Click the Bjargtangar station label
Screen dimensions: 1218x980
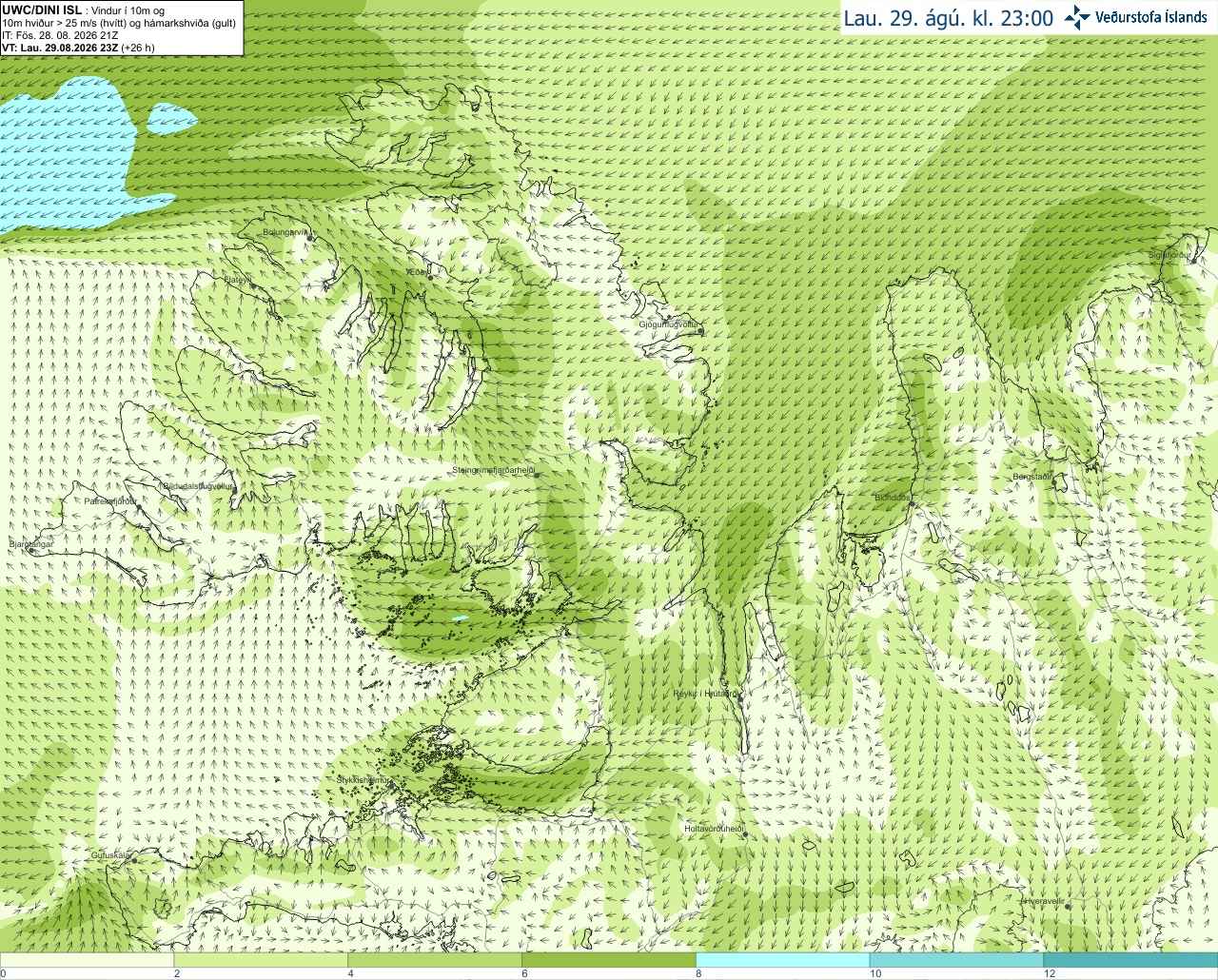coord(29,544)
